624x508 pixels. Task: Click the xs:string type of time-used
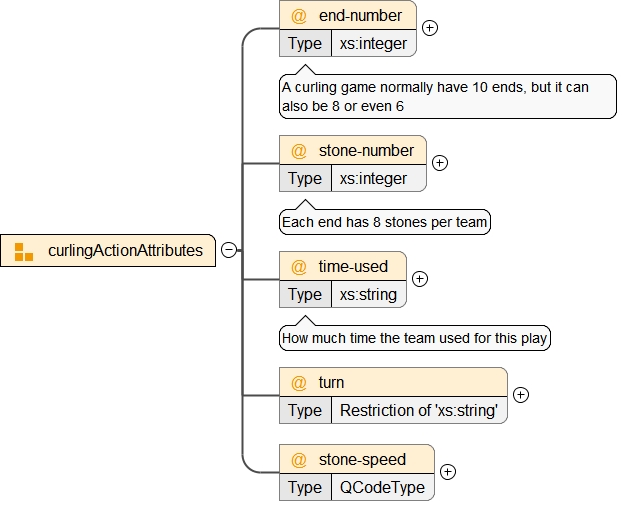368,295
